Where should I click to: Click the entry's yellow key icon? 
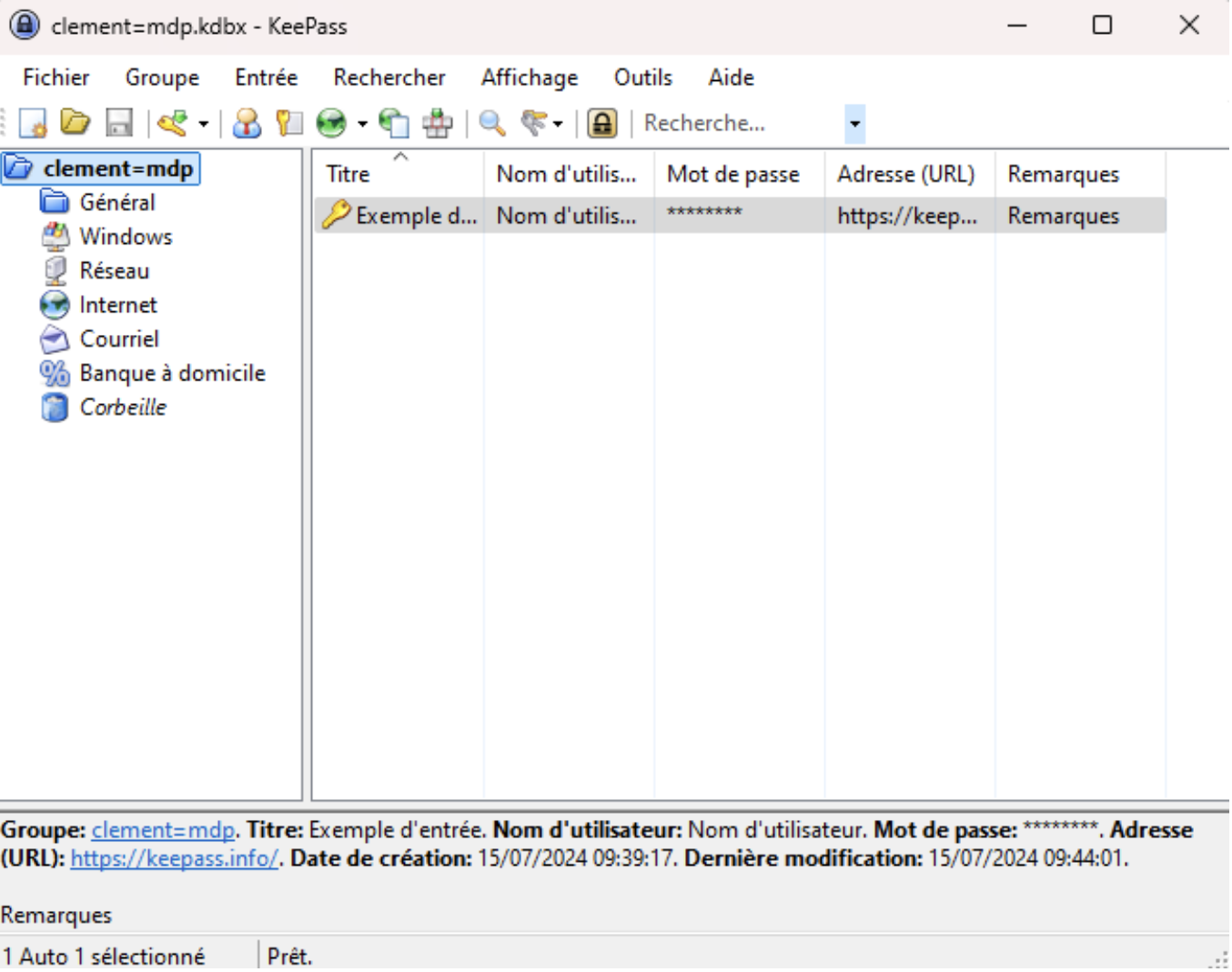click(x=336, y=215)
